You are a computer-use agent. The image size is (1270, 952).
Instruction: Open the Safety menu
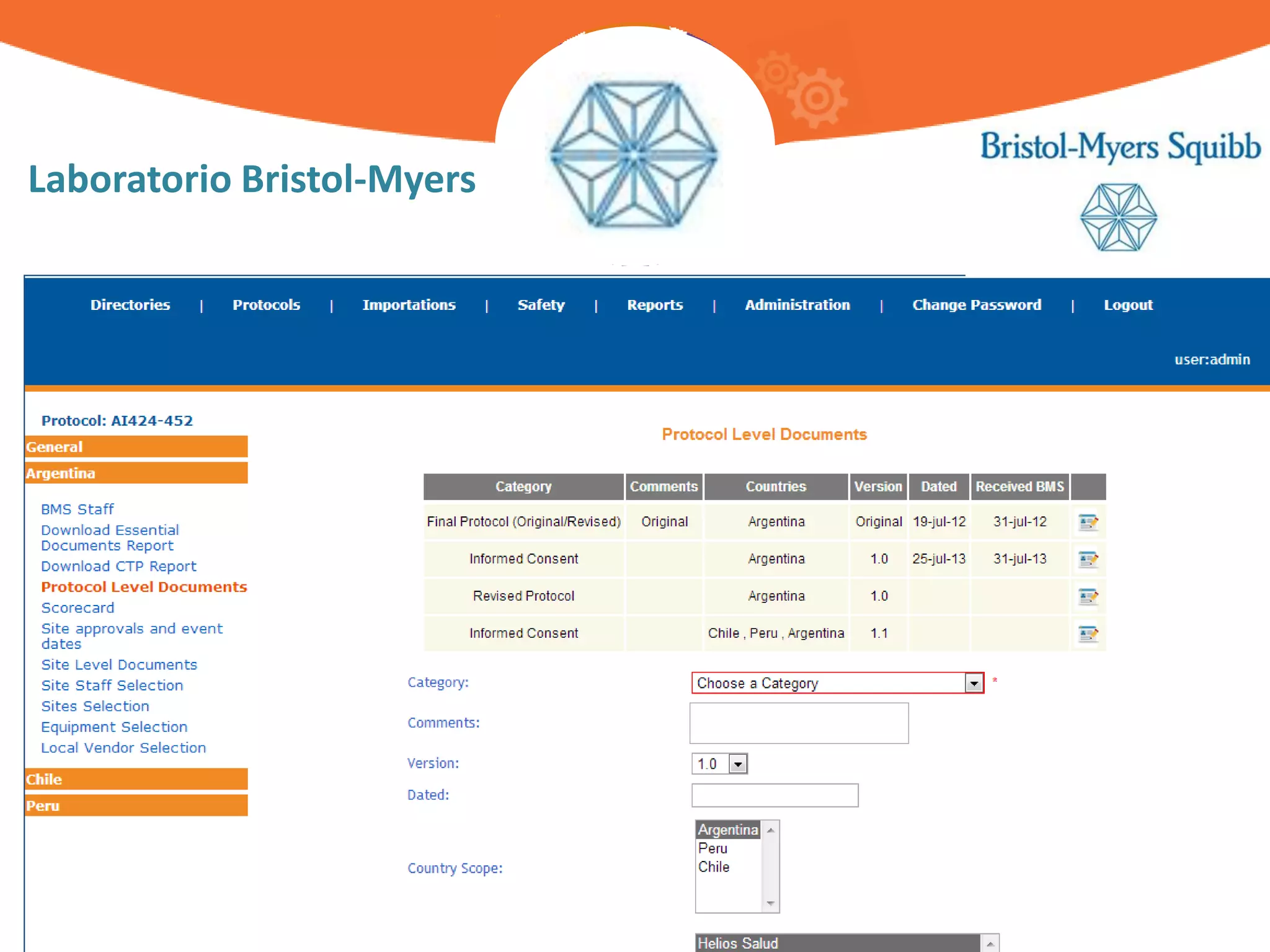pyautogui.click(x=541, y=305)
